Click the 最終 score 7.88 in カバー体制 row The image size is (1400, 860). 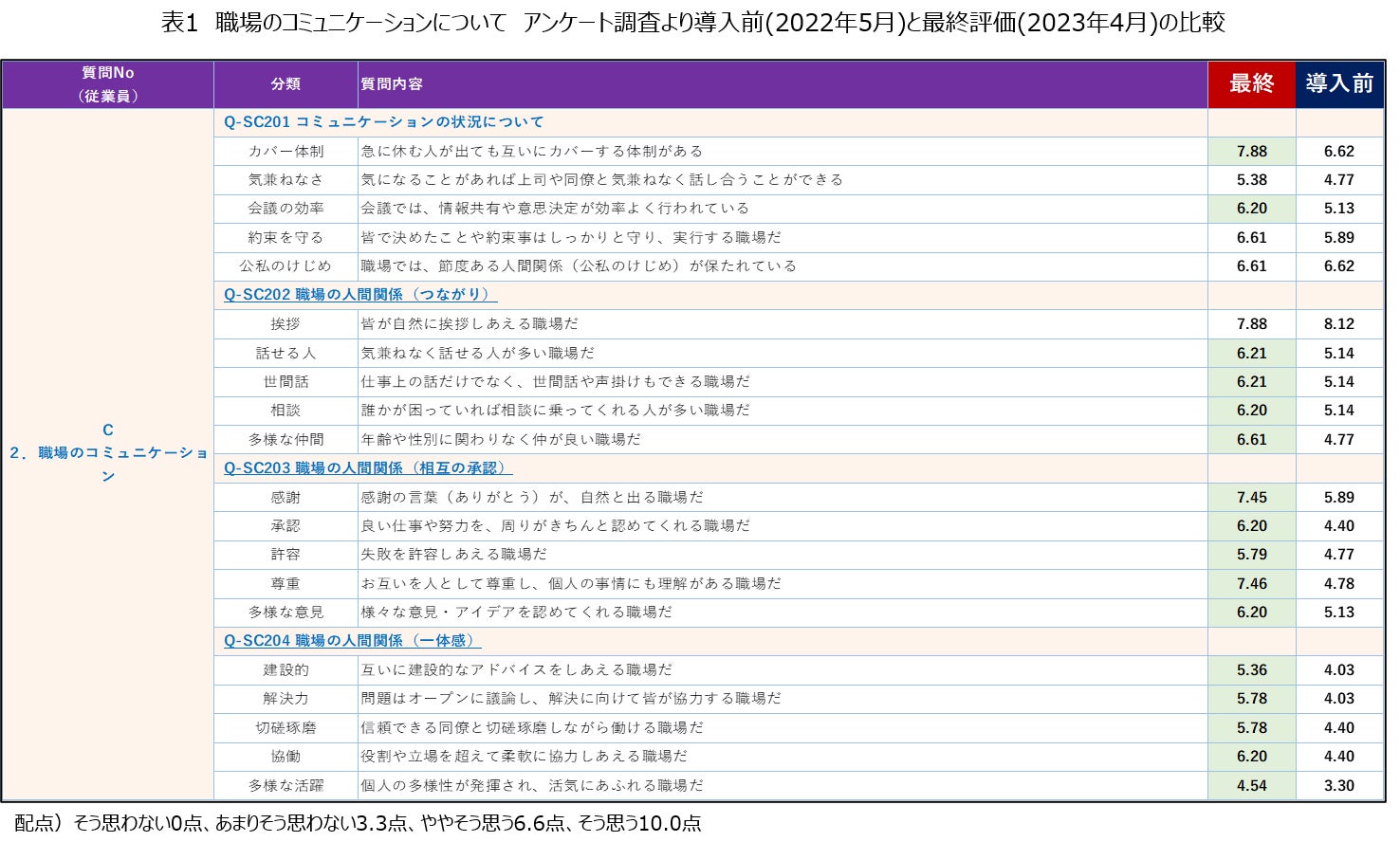(x=1251, y=152)
